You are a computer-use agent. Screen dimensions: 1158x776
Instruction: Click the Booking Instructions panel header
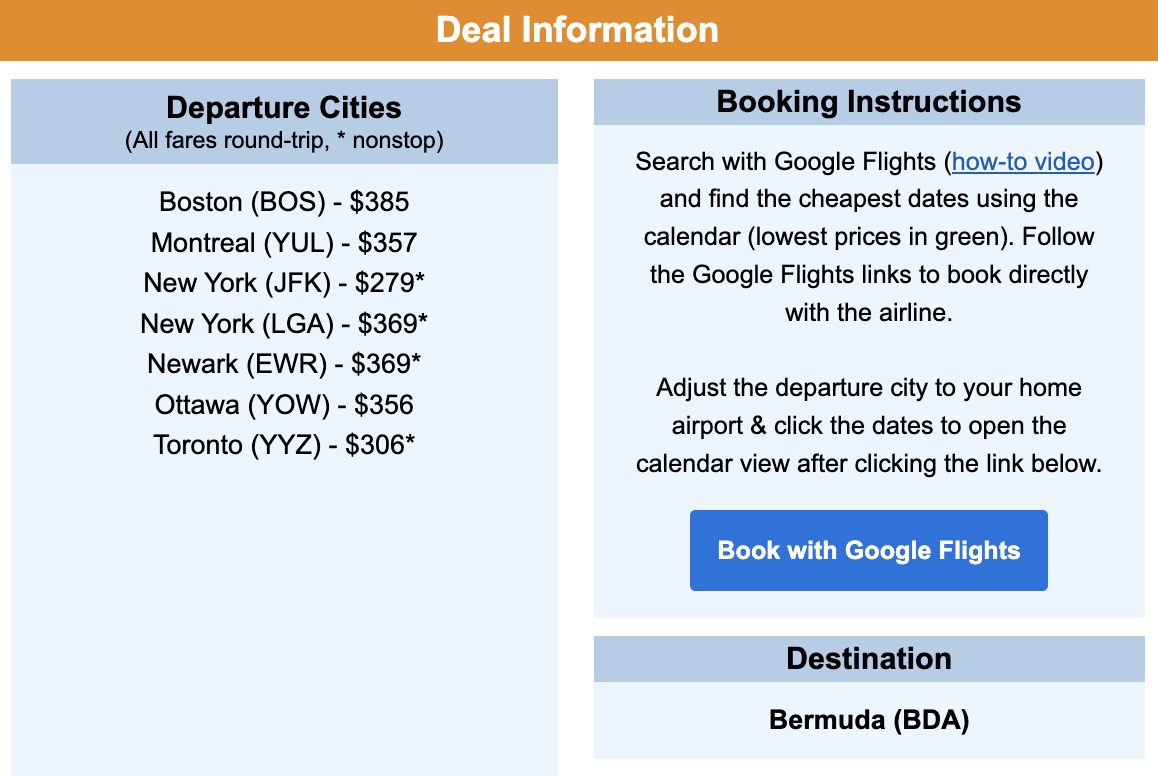(868, 101)
